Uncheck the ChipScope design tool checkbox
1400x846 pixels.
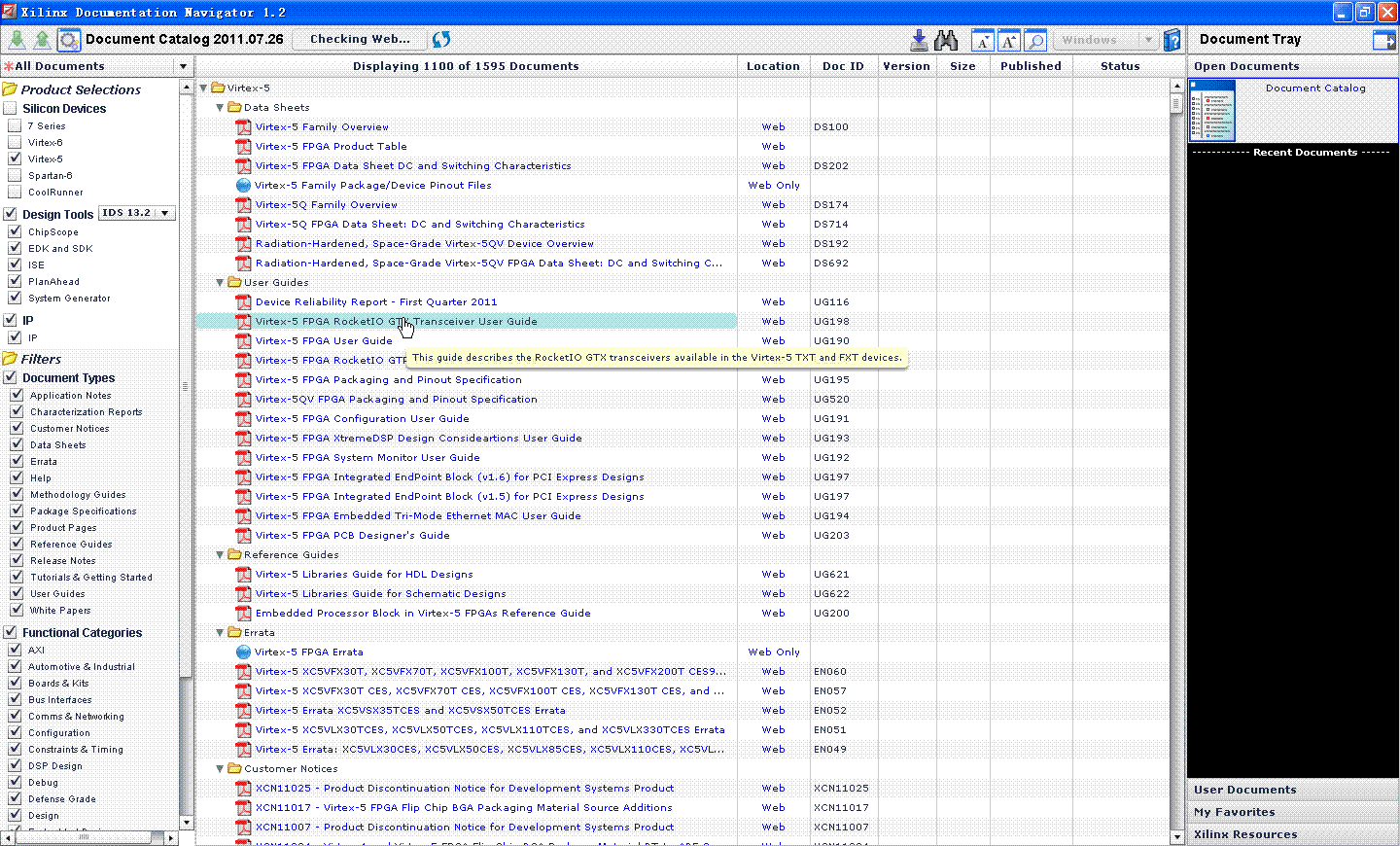point(15,231)
